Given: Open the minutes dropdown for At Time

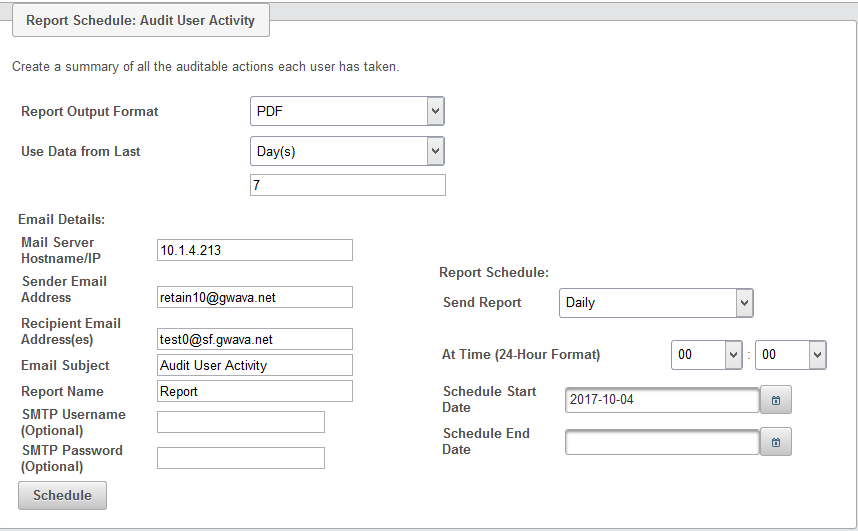Looking at the screenshot, I should point(790,354).
